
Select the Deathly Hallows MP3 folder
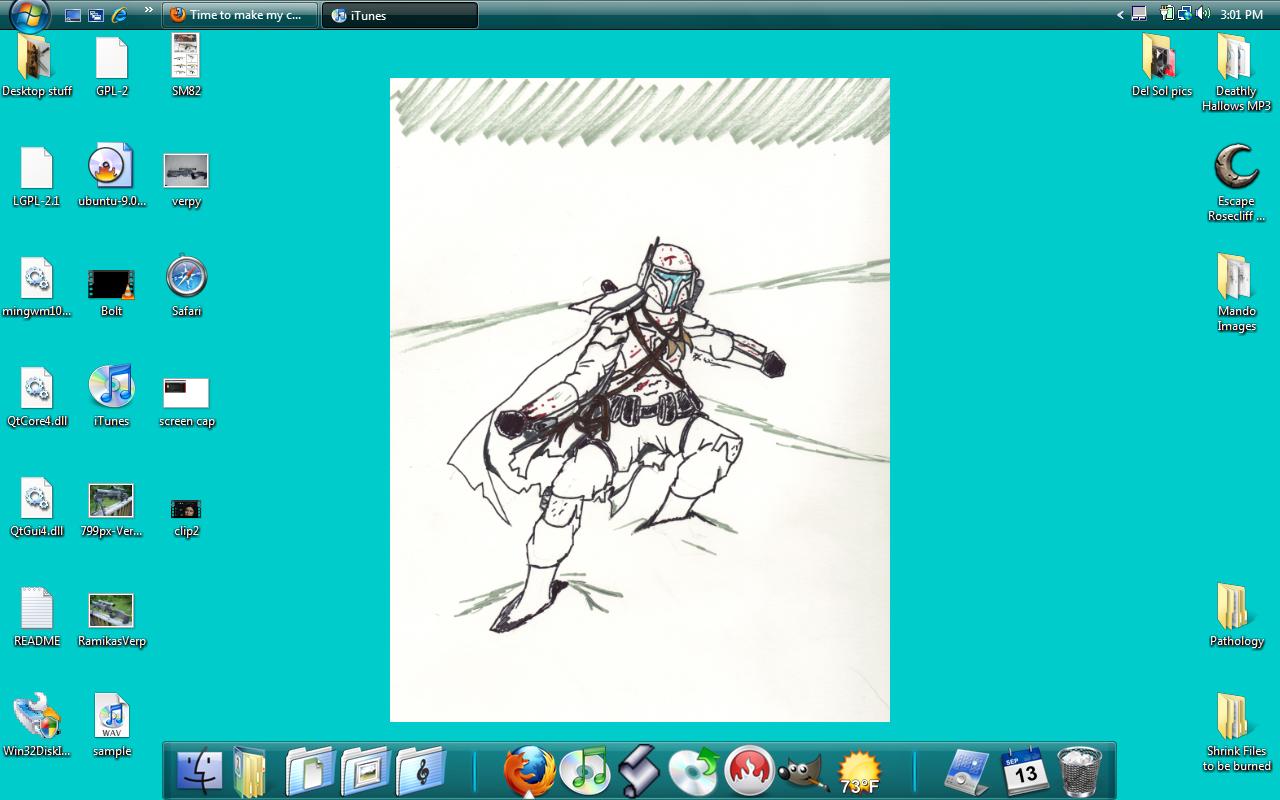(1236, 73)
